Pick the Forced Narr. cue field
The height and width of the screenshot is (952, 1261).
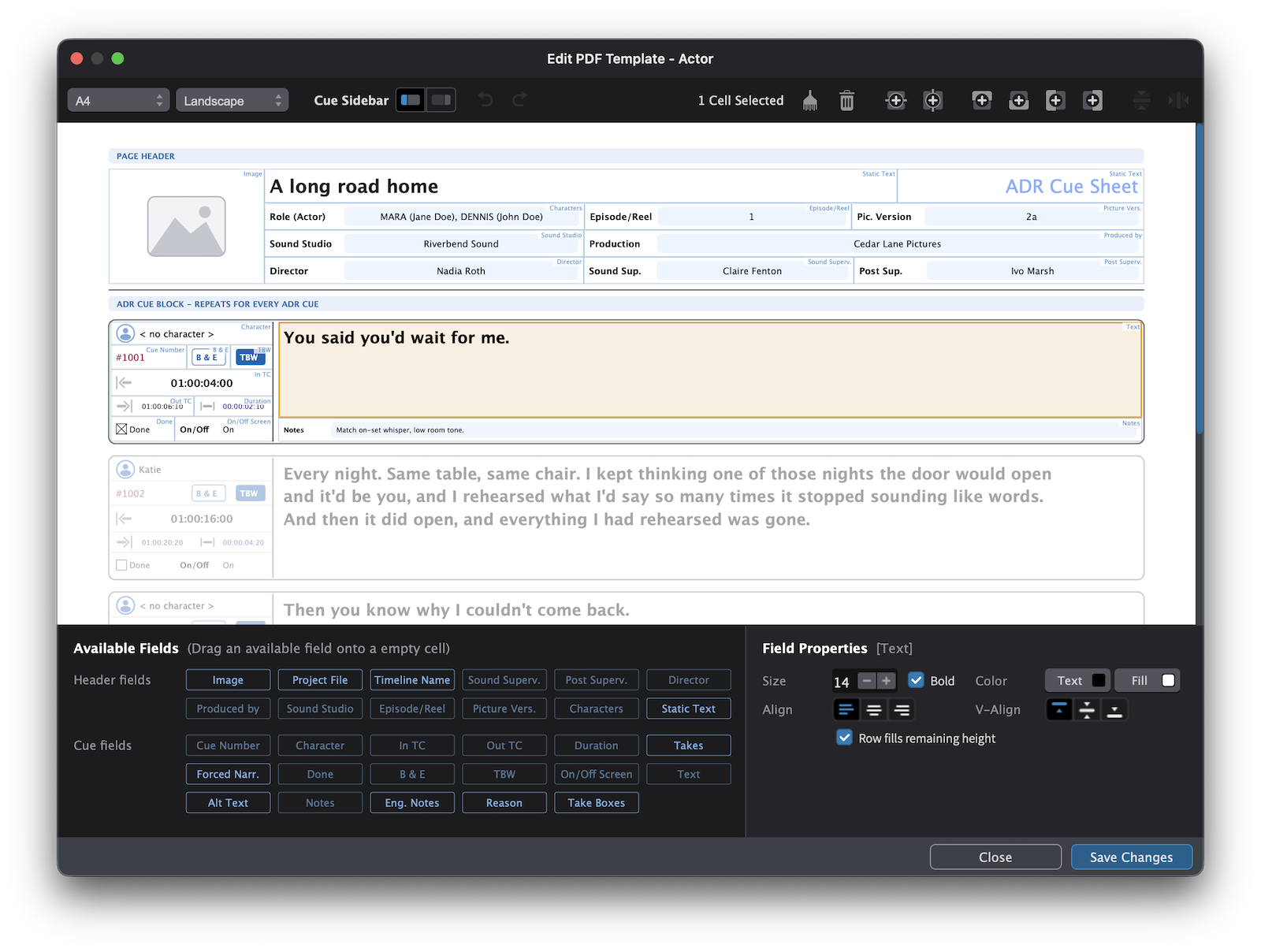click(228, 774)
